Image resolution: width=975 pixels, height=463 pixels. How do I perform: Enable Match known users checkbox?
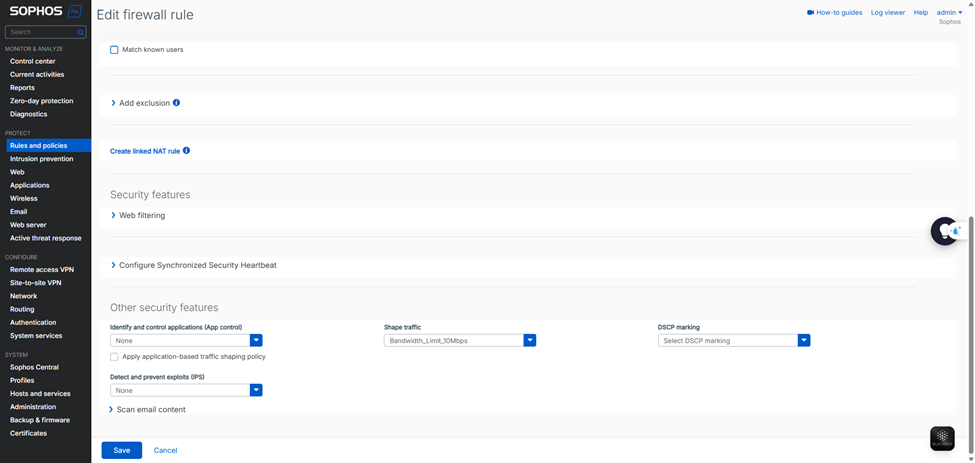point(114,50)
